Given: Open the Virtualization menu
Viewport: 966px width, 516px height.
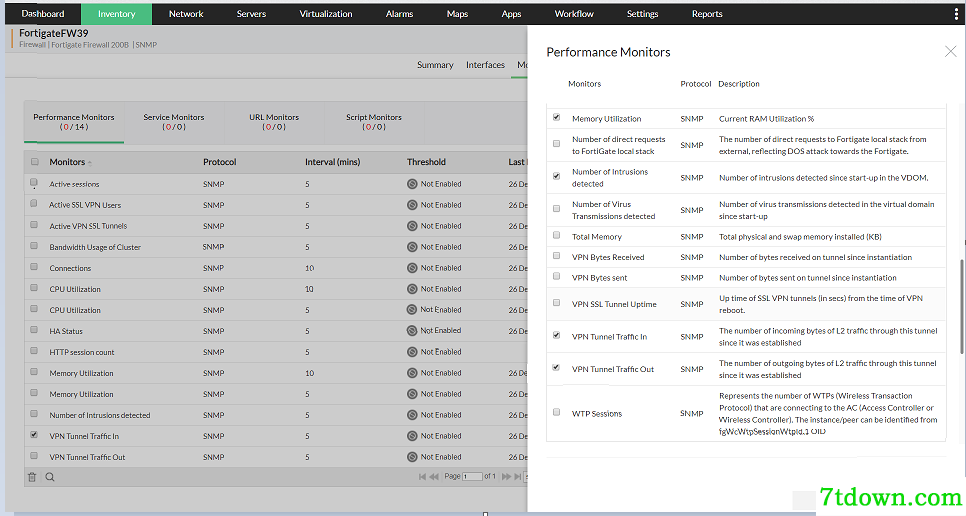Looking at the screenshot, I should [x=326, y=14].
